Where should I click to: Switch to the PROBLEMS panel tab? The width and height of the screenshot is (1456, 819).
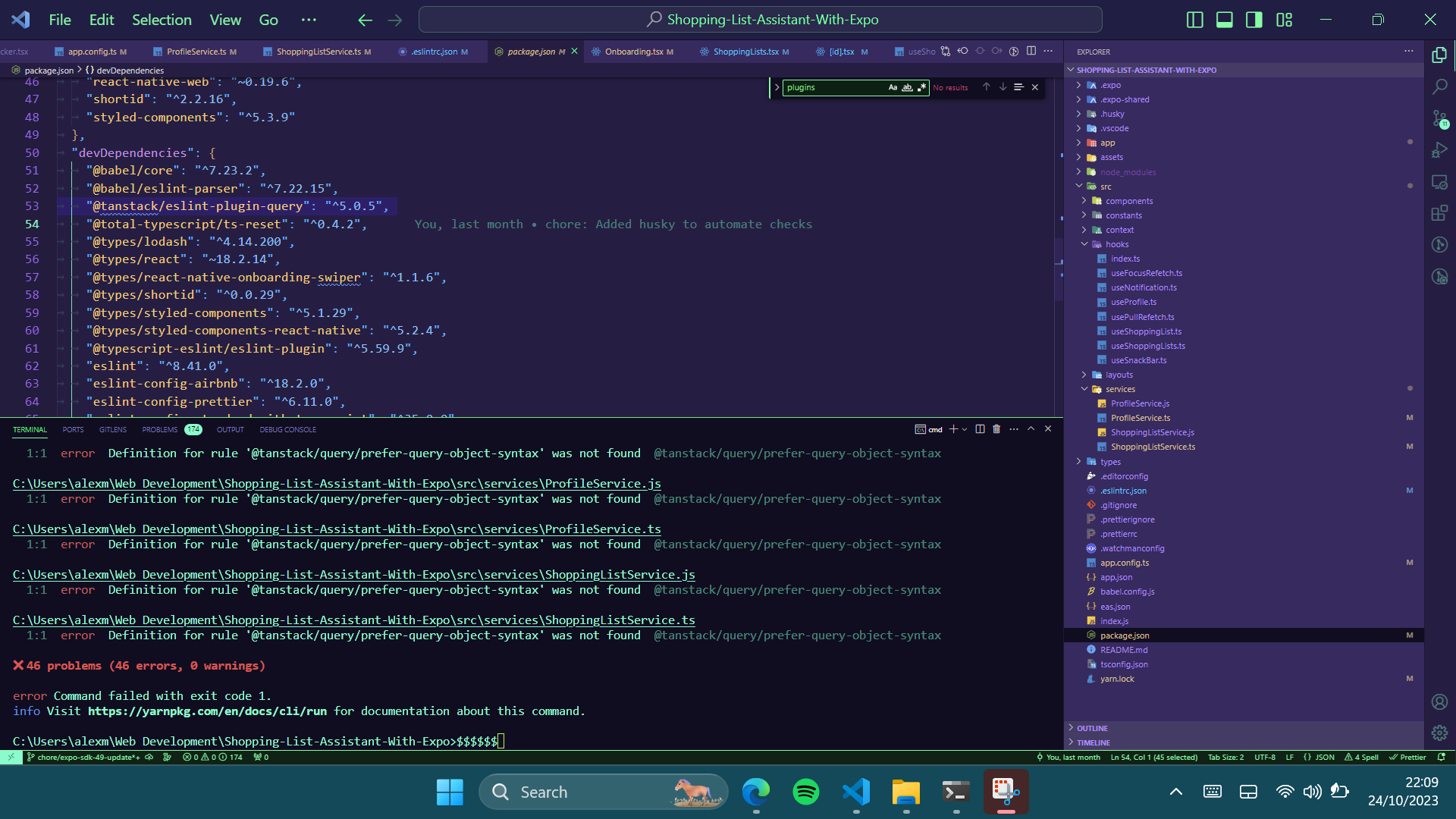(159, 430)
